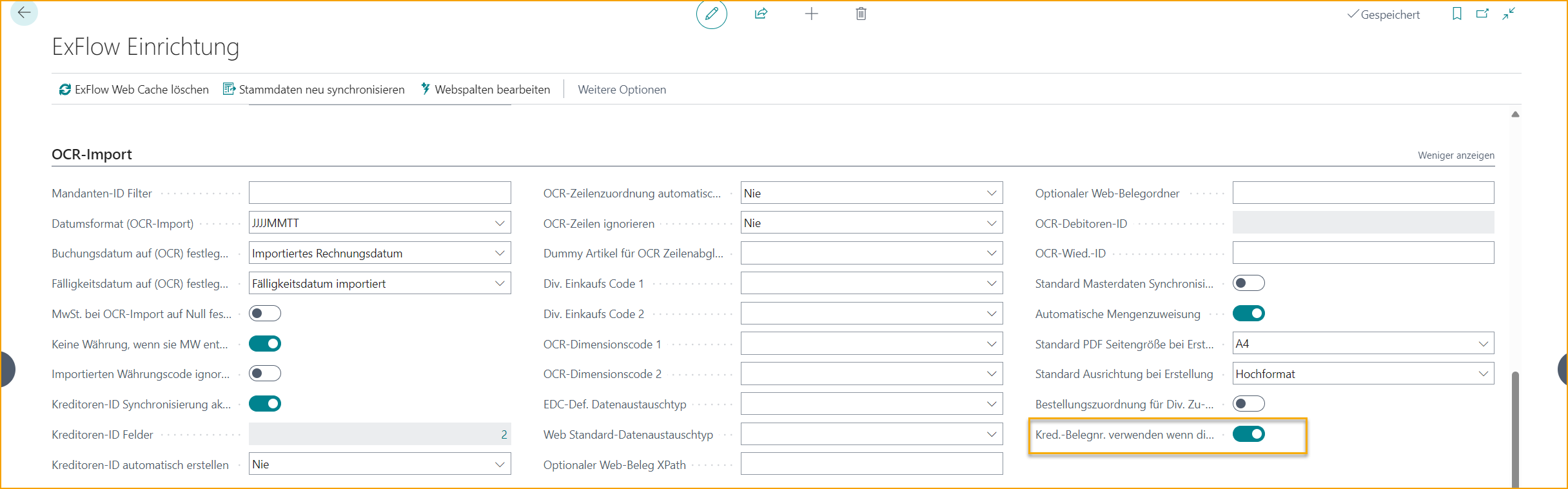The image size is (1568, 489).
Task: Click the plus new-record icon
Action: click(812, 14)
